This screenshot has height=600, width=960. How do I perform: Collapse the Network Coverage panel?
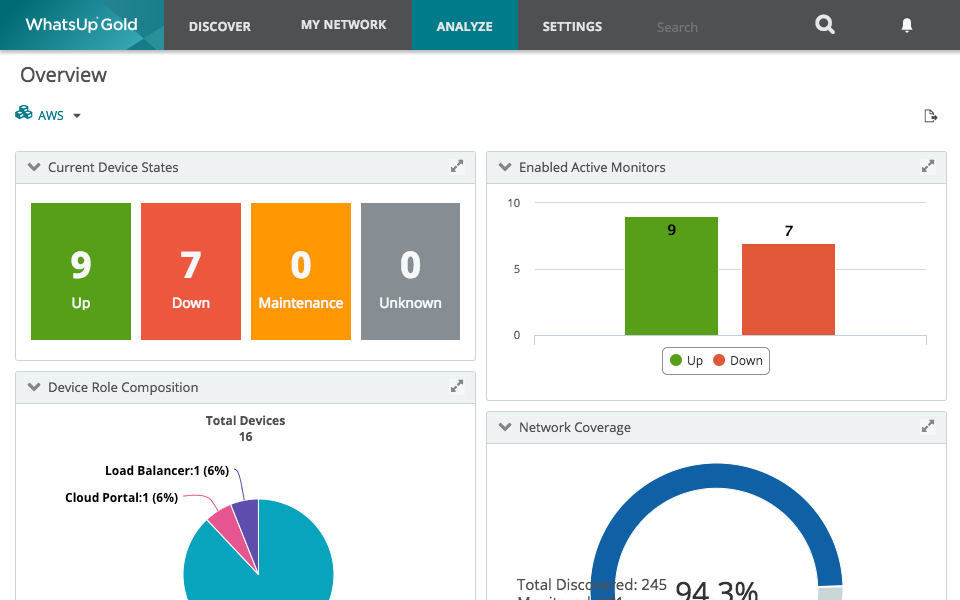tap(504, 427)
